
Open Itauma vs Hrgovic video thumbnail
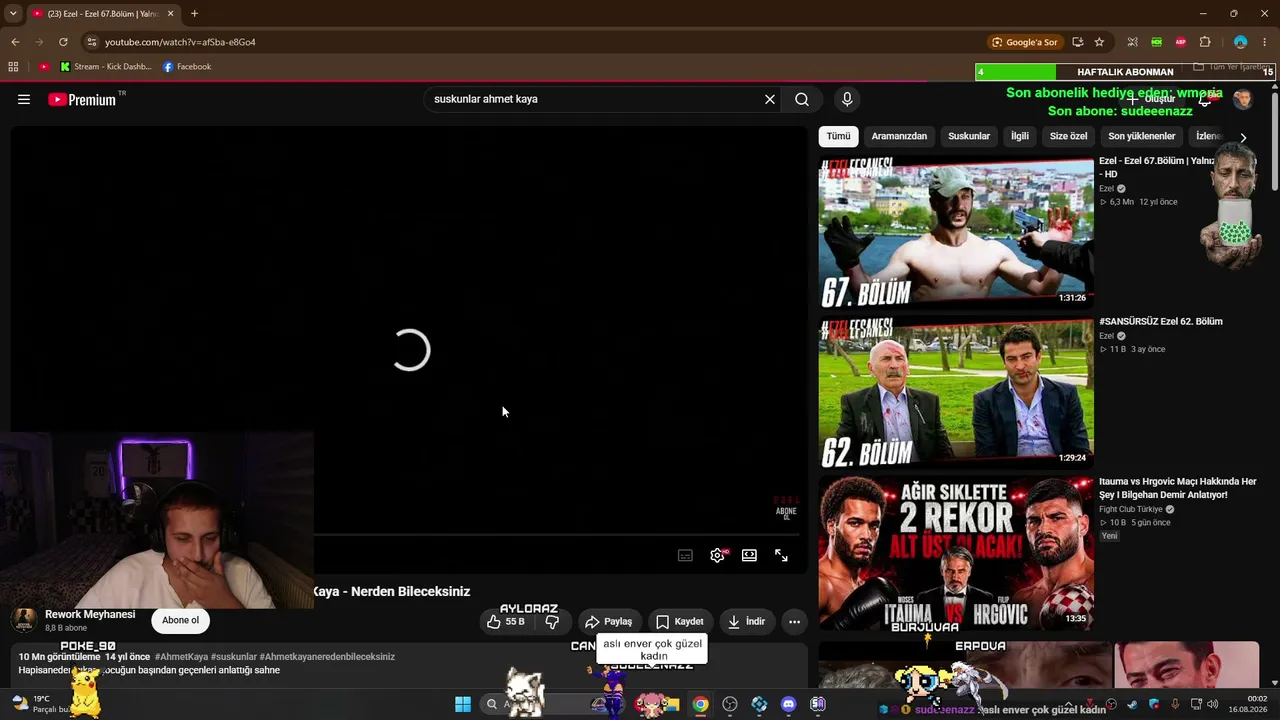(956, 552)
